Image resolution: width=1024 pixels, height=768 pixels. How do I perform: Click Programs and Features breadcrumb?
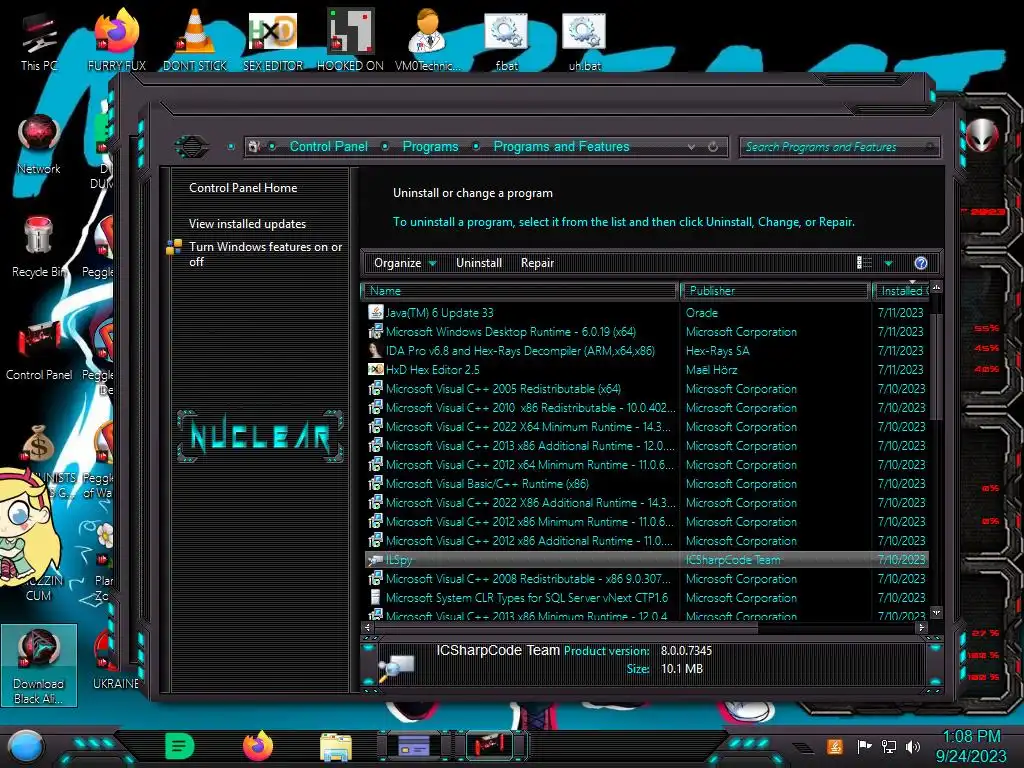[561, 146]
